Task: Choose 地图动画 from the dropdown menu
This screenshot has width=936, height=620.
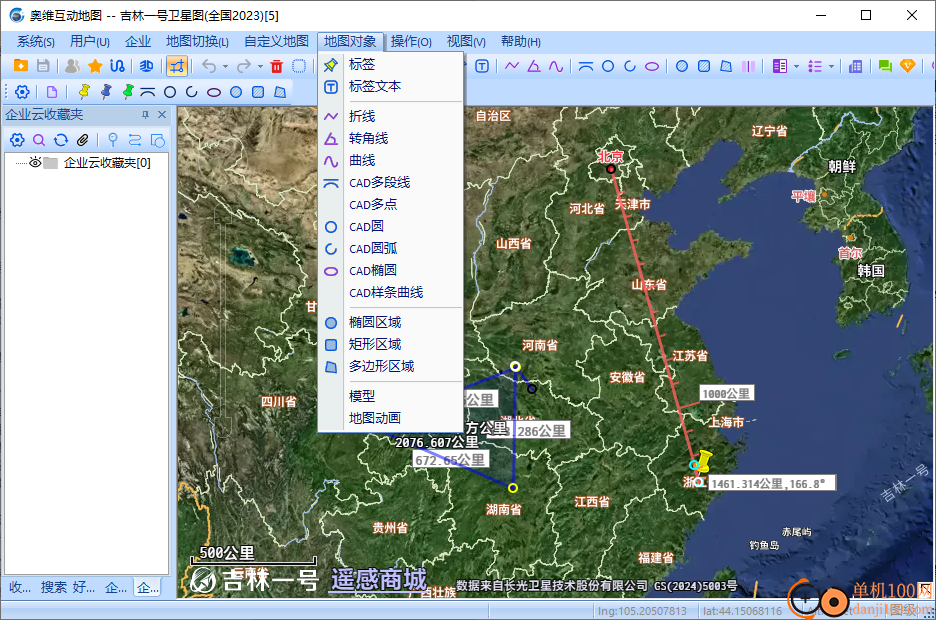Action: pos(391,418)
